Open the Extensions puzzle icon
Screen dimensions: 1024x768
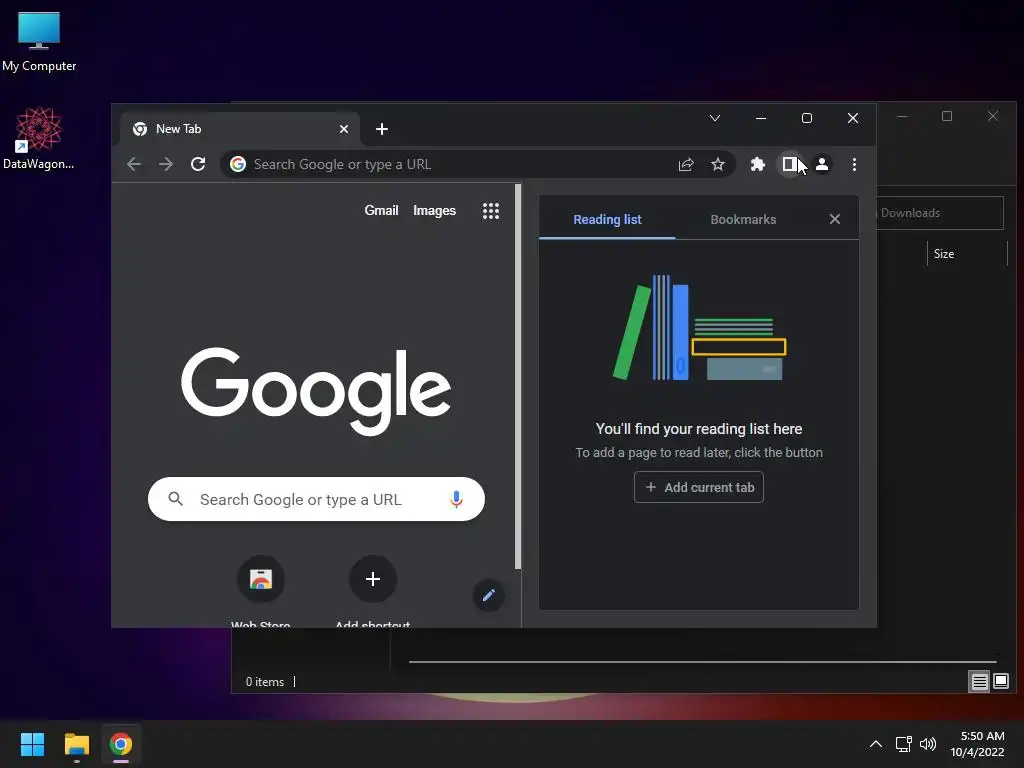click(758, 165)
